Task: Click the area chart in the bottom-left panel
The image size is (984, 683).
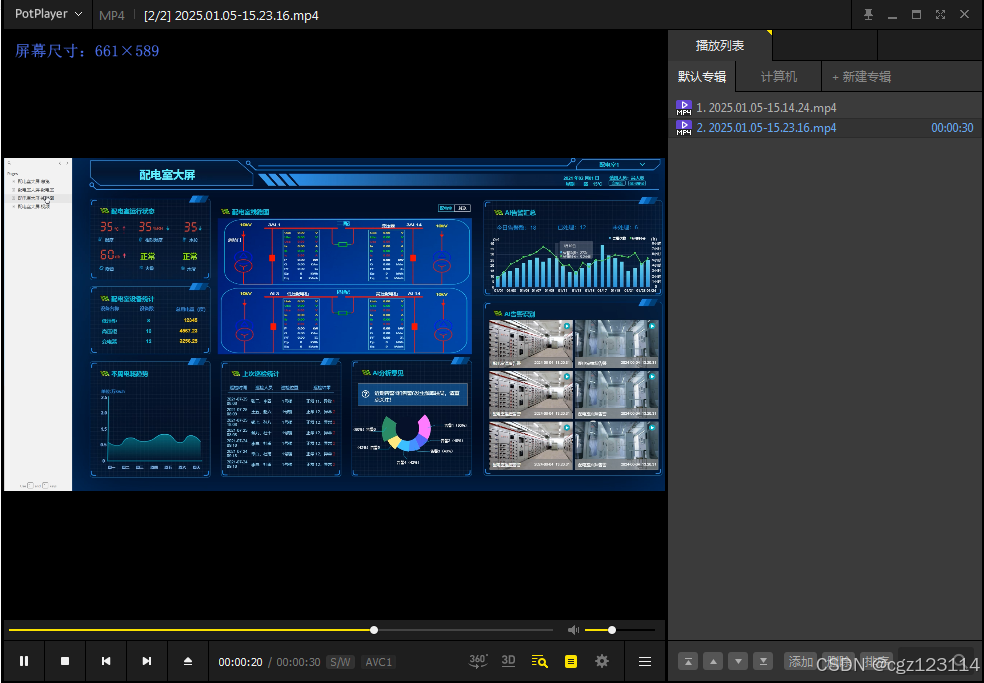Action: pyautogui.click(x=154, y=447)
